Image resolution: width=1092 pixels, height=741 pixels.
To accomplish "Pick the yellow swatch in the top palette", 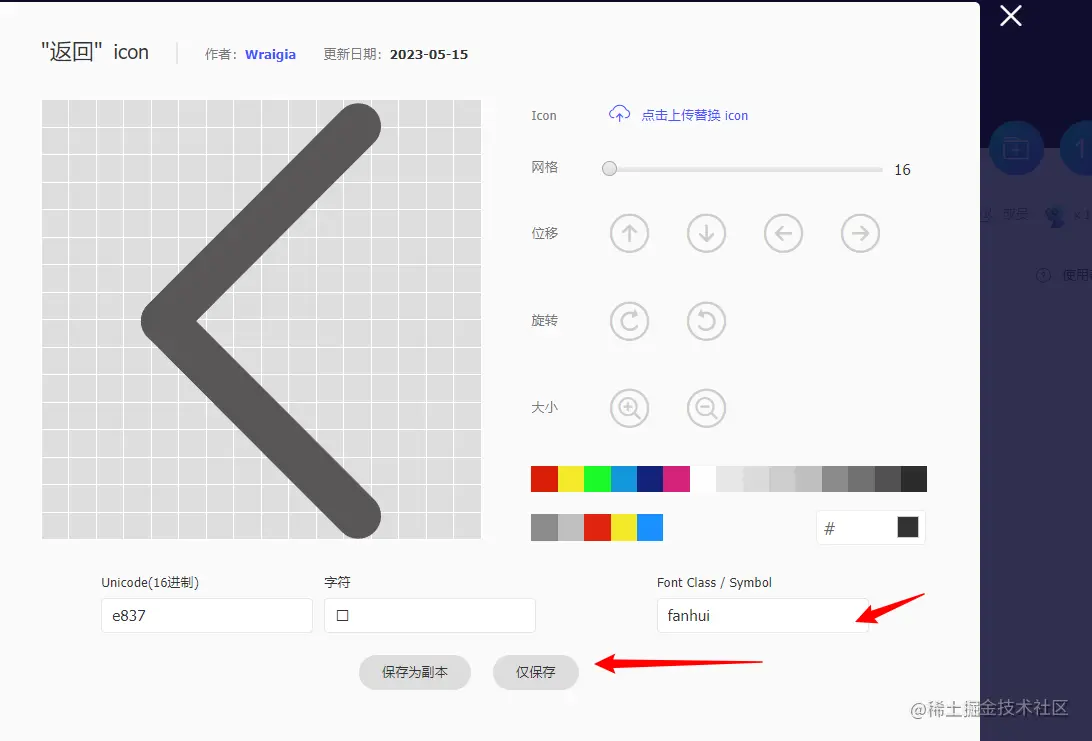I will [x=570, y=479].
